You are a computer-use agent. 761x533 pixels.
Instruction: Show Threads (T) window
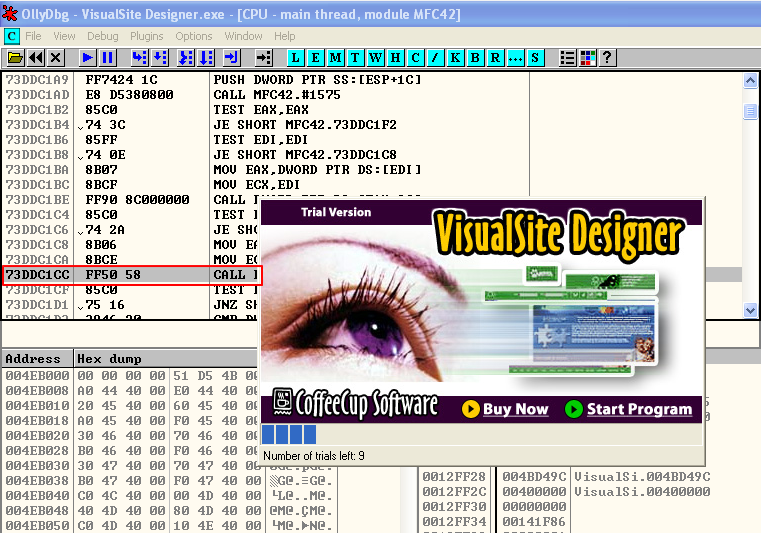[x=355, y=58]
